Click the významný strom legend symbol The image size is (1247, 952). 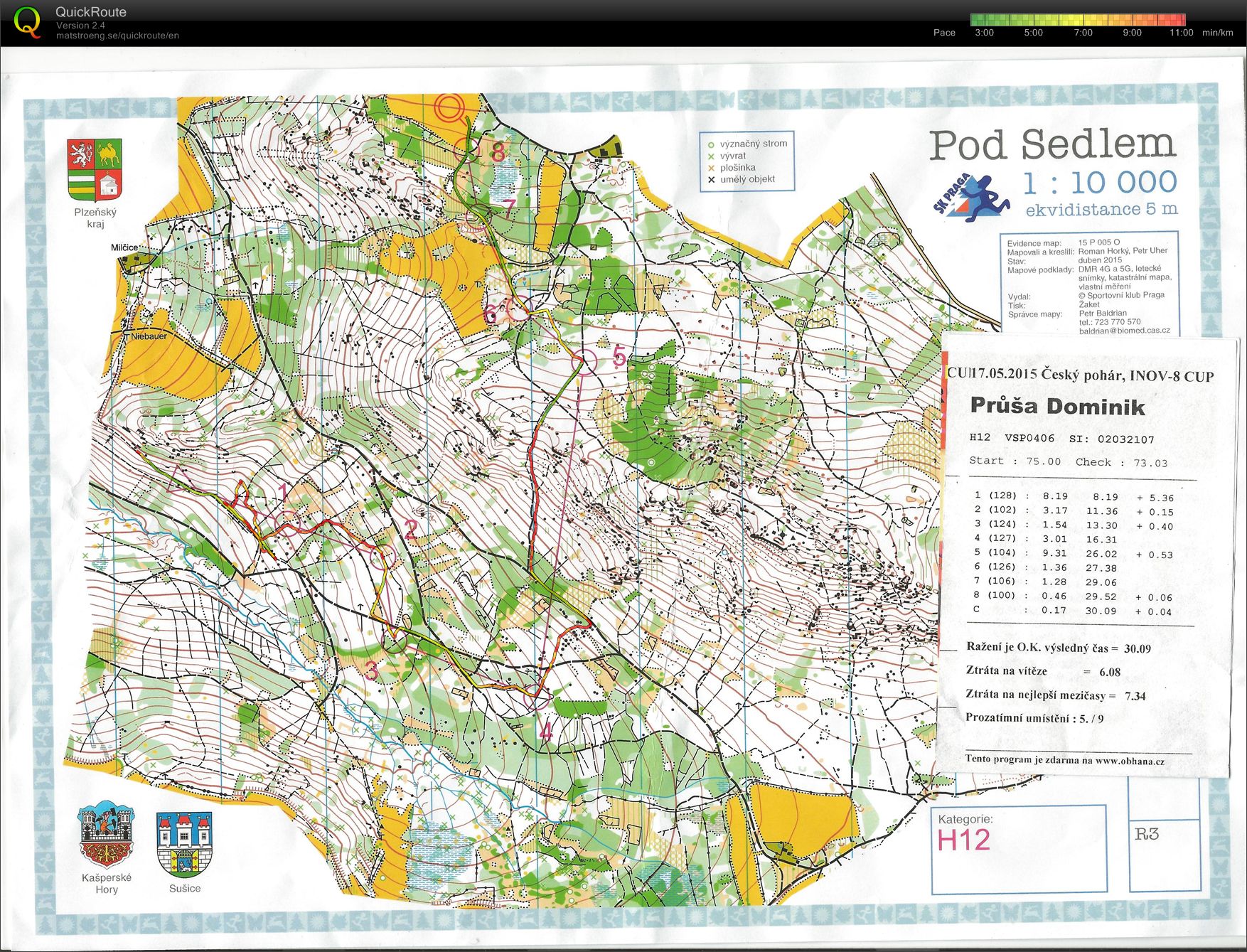710,144
